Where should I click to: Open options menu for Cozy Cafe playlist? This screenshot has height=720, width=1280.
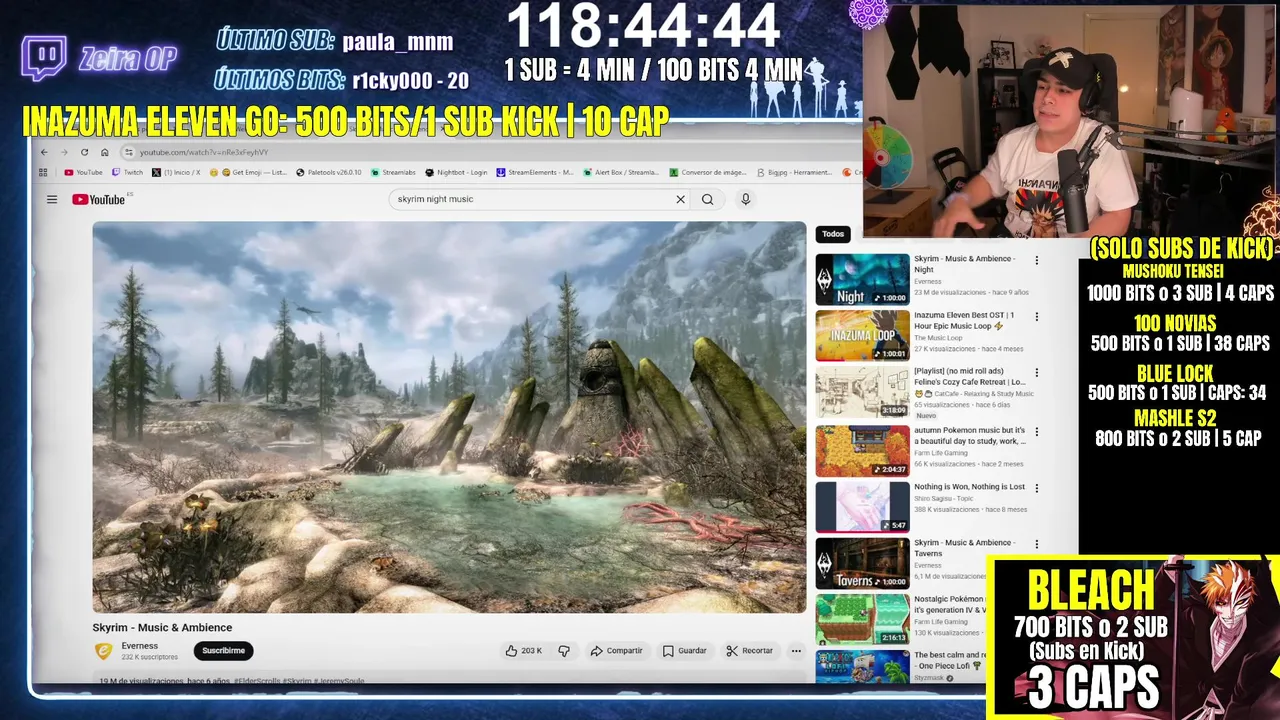click(x=1036, y=372)
